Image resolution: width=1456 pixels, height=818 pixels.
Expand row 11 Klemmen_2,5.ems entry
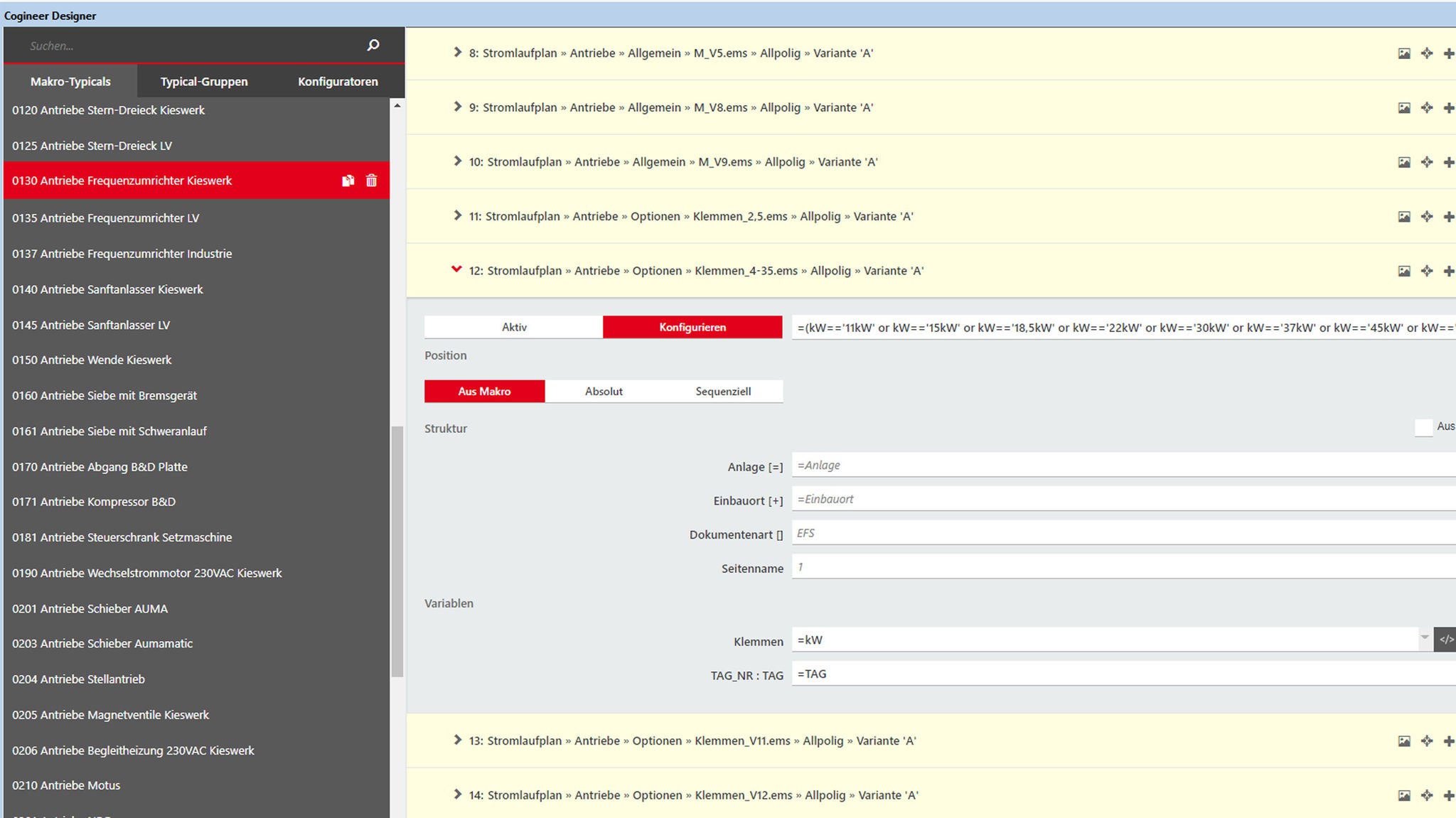[458, 216]
